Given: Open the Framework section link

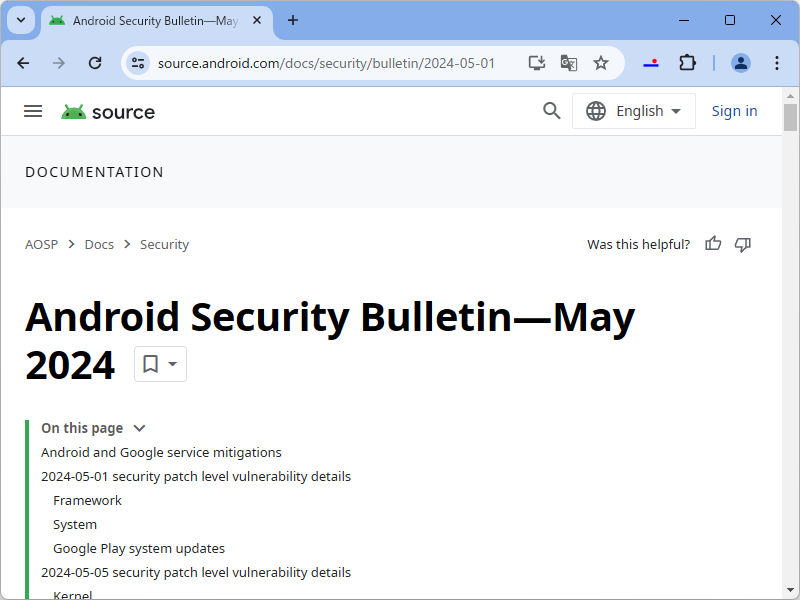Looking at the screenshot, I should pyautogui.click(x=87, y=500).
